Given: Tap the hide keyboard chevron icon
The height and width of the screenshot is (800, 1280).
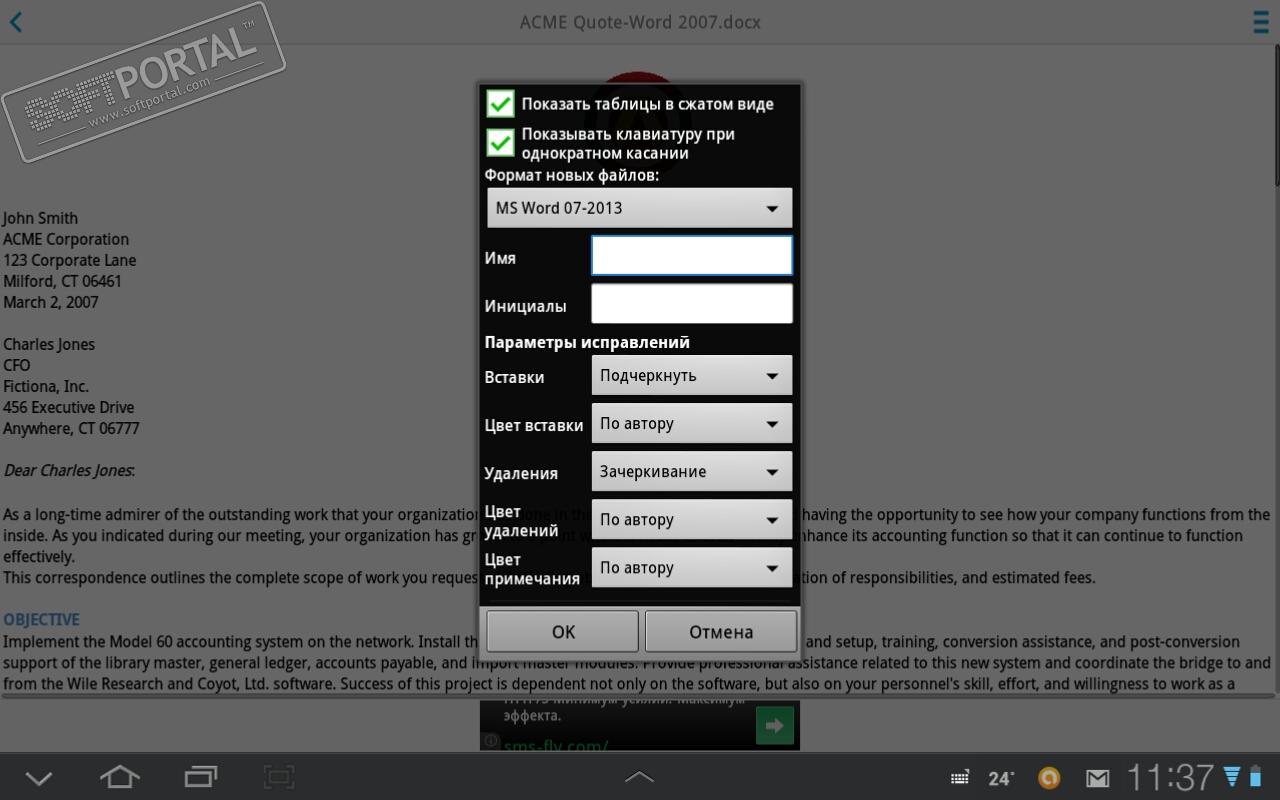Looking at the screenshot, I should (x=39, y=777).
